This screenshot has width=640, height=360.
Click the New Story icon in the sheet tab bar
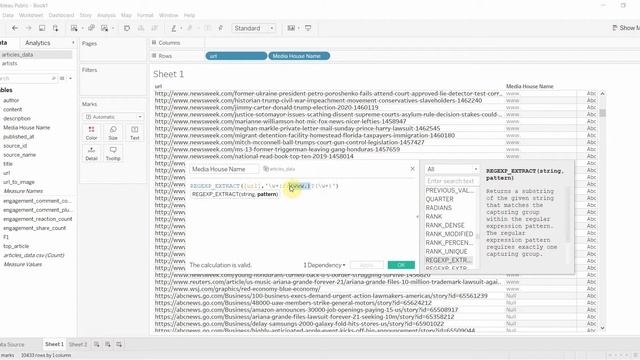pos(119,344)
